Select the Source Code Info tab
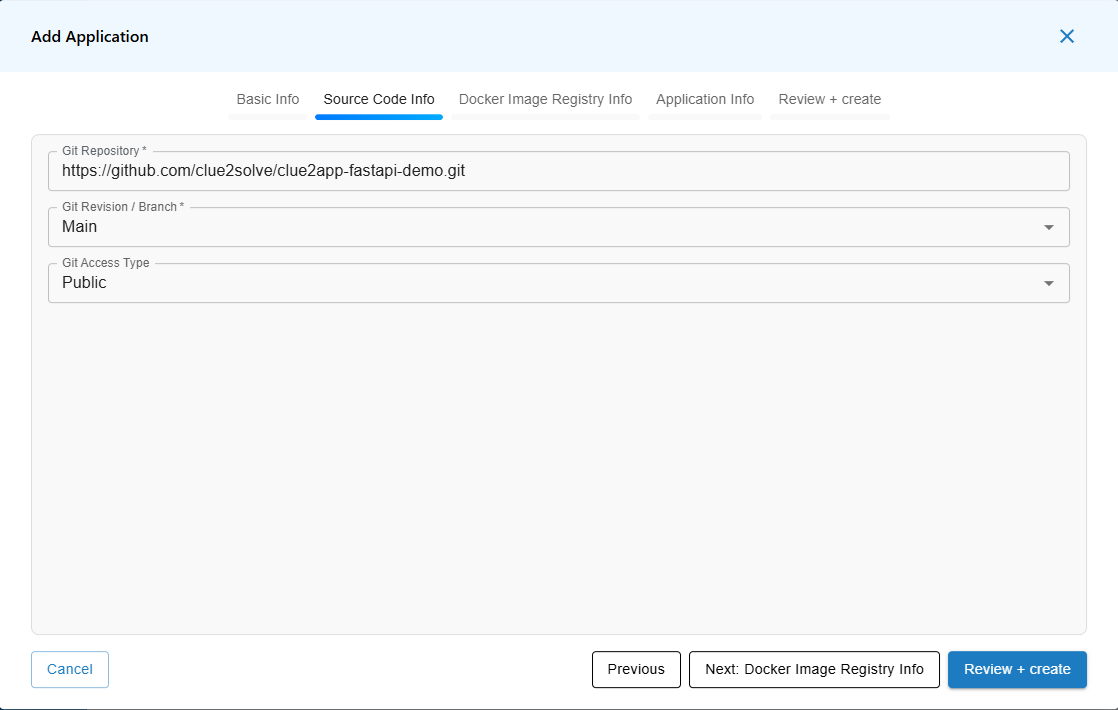Screen dimensions: 1118x710 [379, 100]
